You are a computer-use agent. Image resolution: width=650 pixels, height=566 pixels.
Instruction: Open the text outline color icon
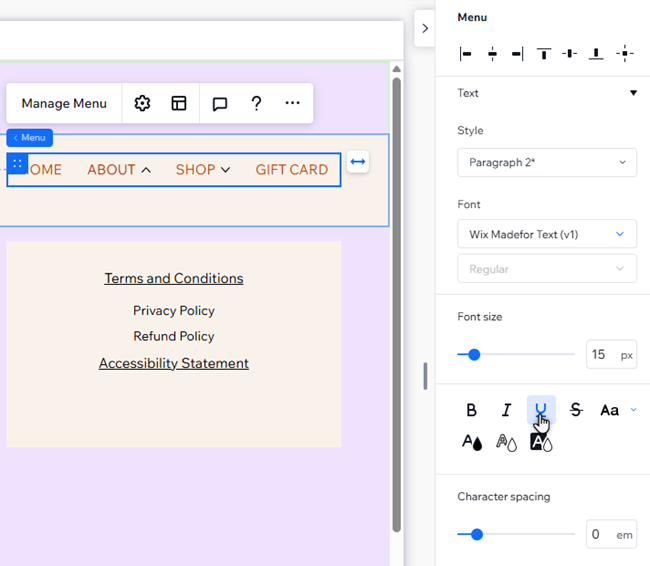point(506,442)
